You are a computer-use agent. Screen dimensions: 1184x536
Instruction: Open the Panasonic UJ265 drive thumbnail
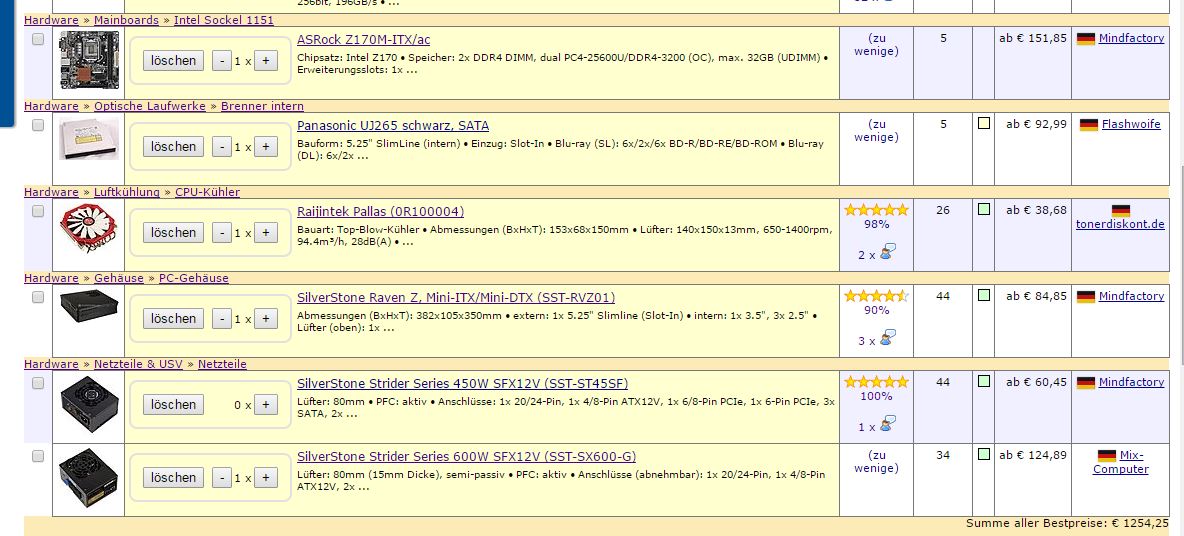[89, 139]
